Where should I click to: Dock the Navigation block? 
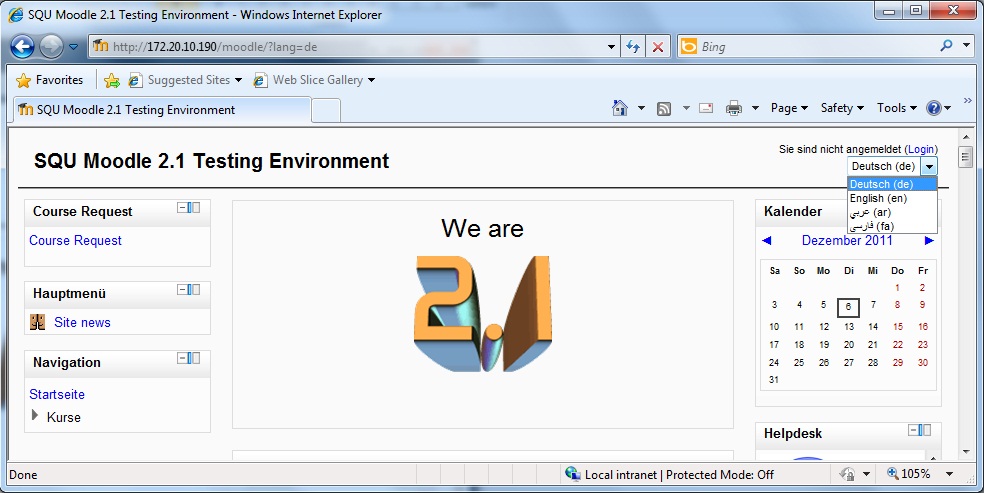point(194,358)
